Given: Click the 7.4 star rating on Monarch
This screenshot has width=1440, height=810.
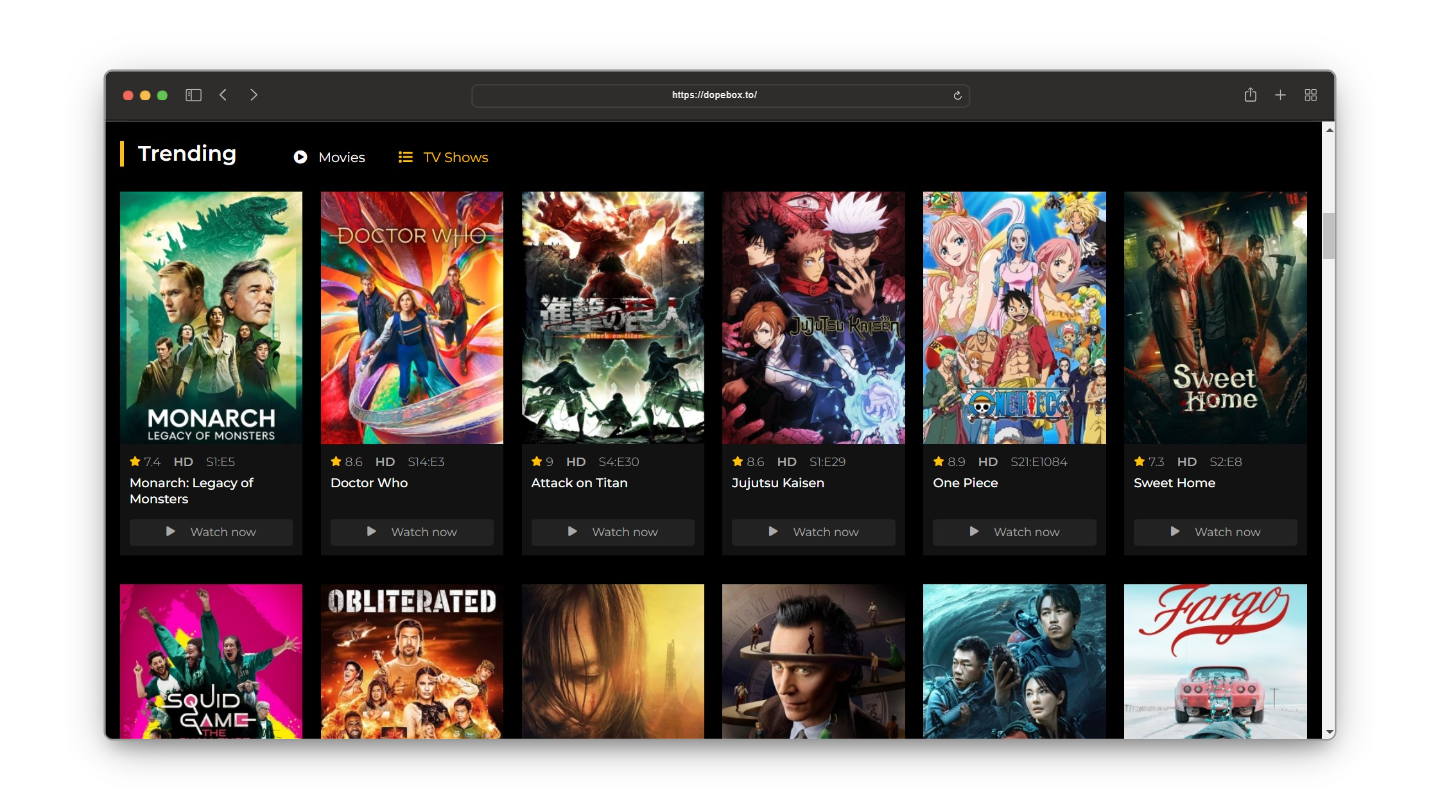Looking at the screenshot, I should click(145, 462).
